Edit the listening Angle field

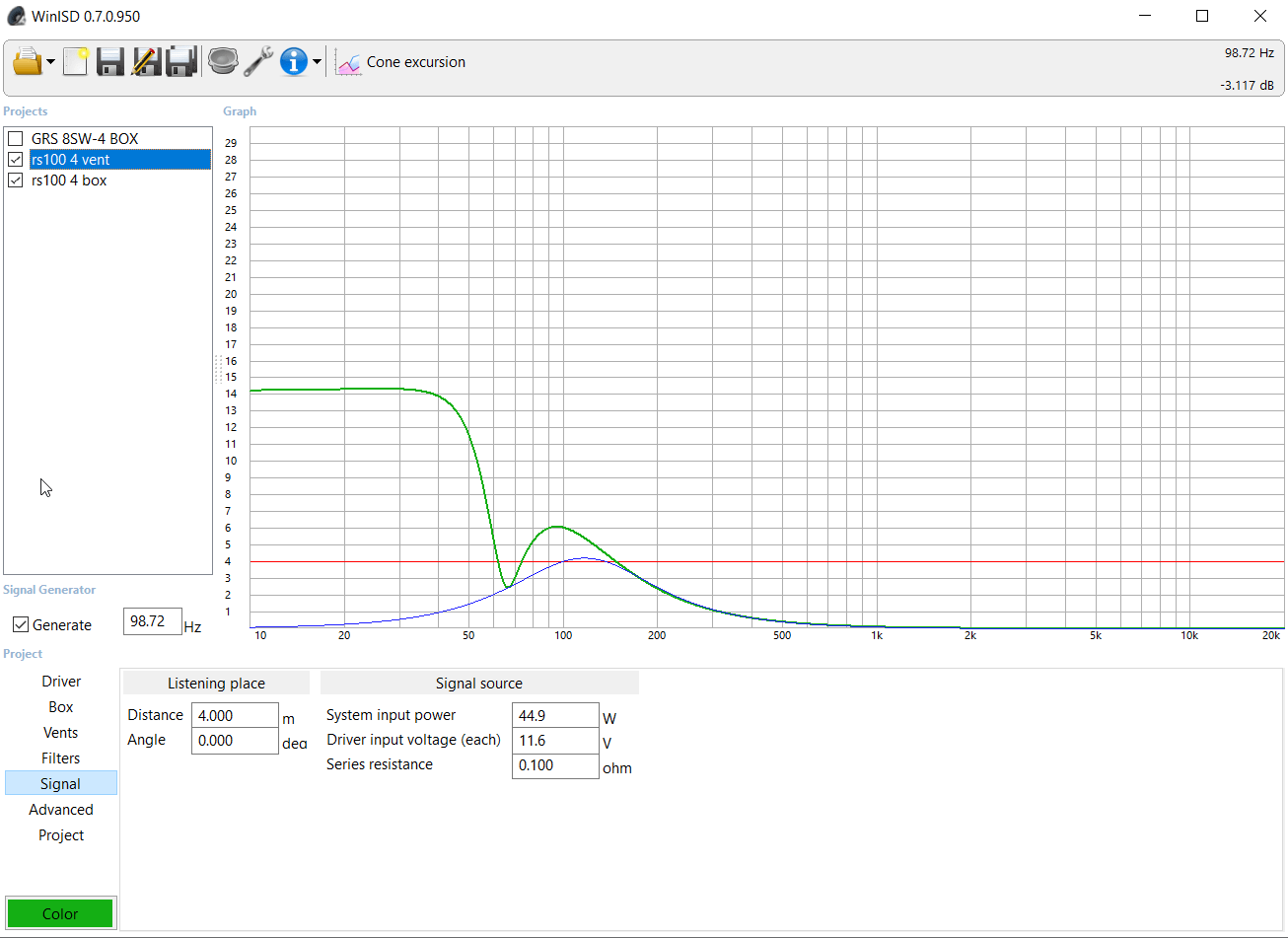point(235,741)
